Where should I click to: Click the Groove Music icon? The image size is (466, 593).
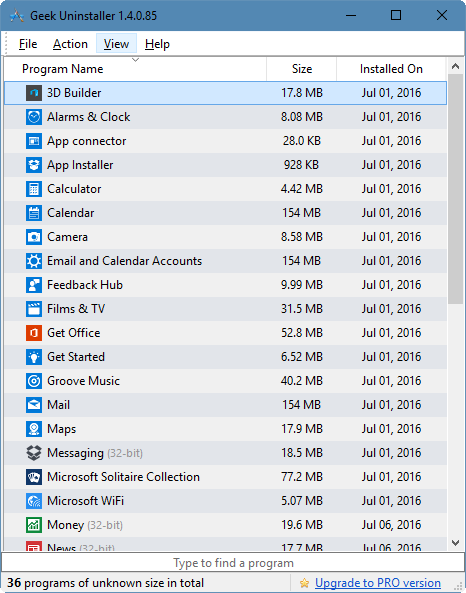(x=34, y=381)
